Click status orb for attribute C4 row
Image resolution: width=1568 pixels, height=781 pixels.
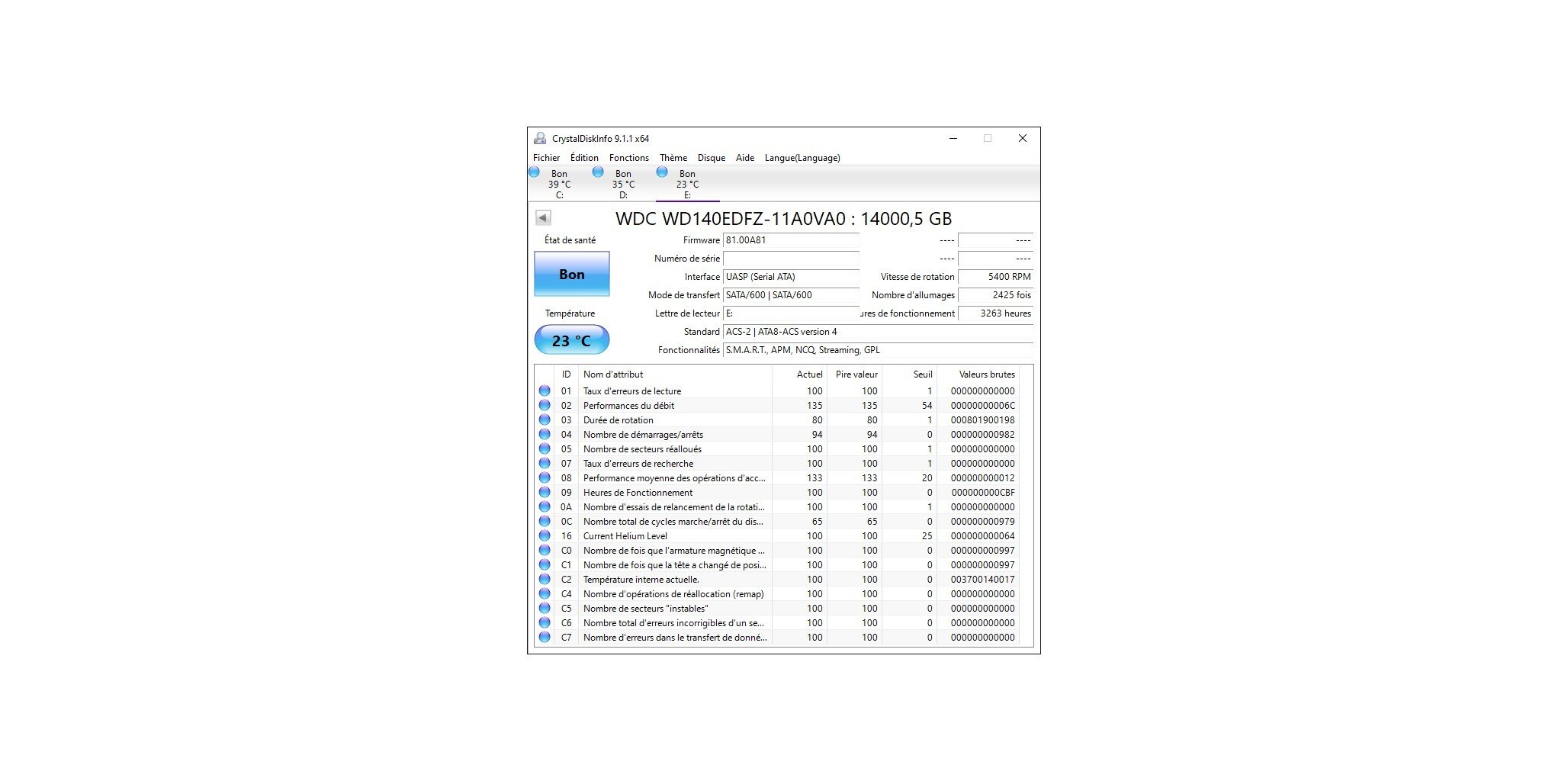[x=545, y=593]
